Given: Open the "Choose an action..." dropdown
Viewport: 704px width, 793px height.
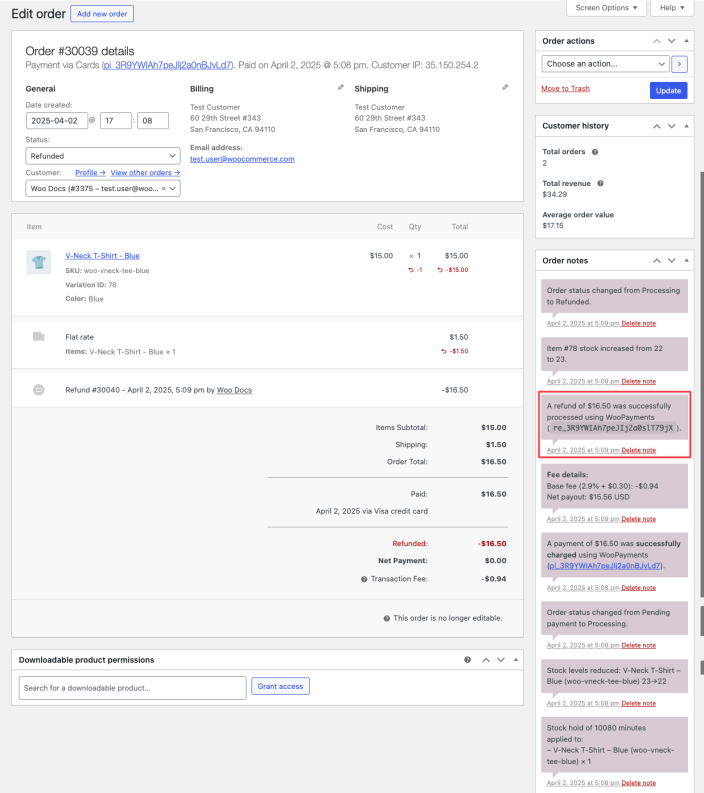Looking at the screenshot, I should point(605,64).
